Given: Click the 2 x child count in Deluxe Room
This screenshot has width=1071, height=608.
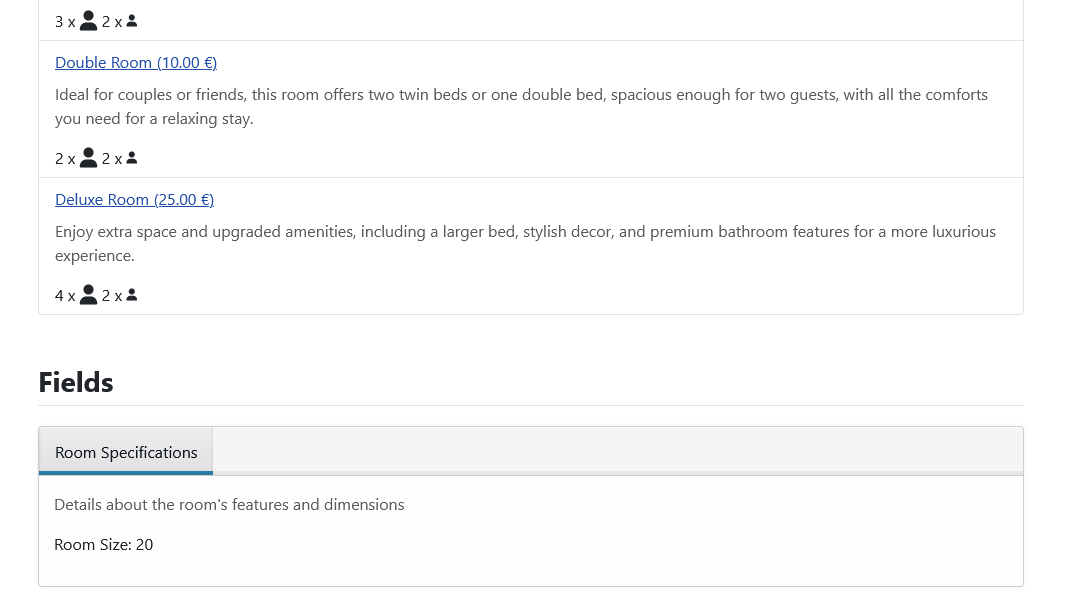Looking at the screenshot, I should (112, 296).
